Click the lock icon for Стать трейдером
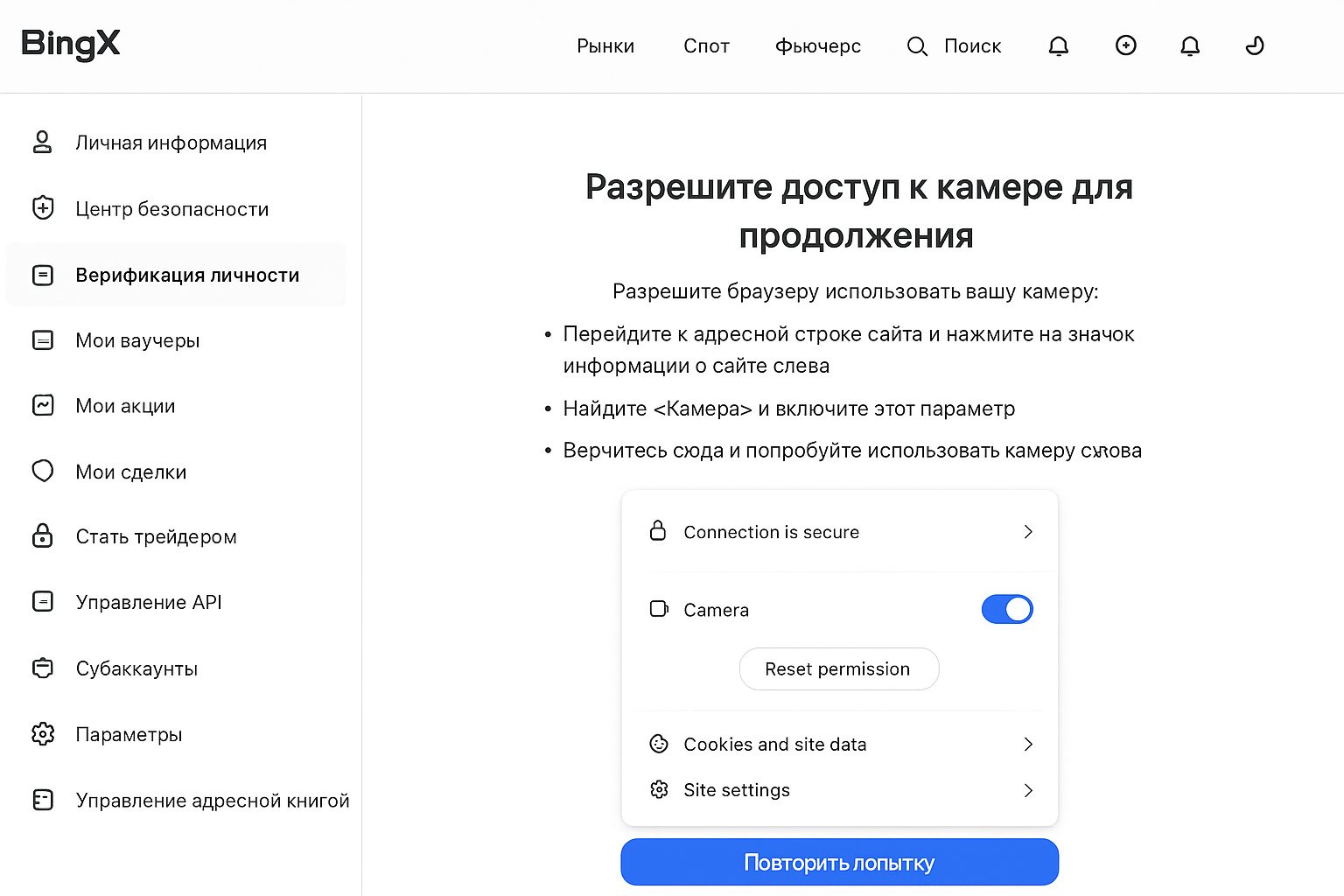Viewport: 1344px width, 896px height. click(x=42, y=535)
